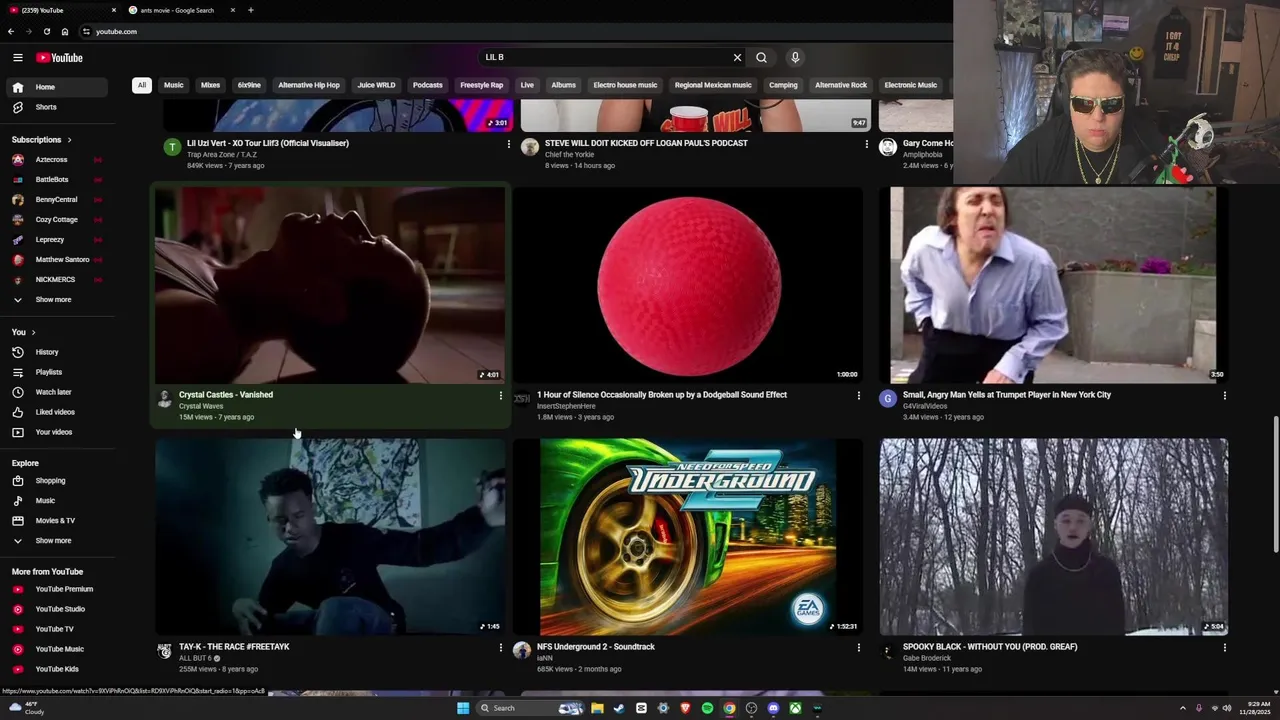Viewport: 1280px width, 720px height.
Task: Open options menu for Crystal Castles - Vanished
Action: click(501, 396)
